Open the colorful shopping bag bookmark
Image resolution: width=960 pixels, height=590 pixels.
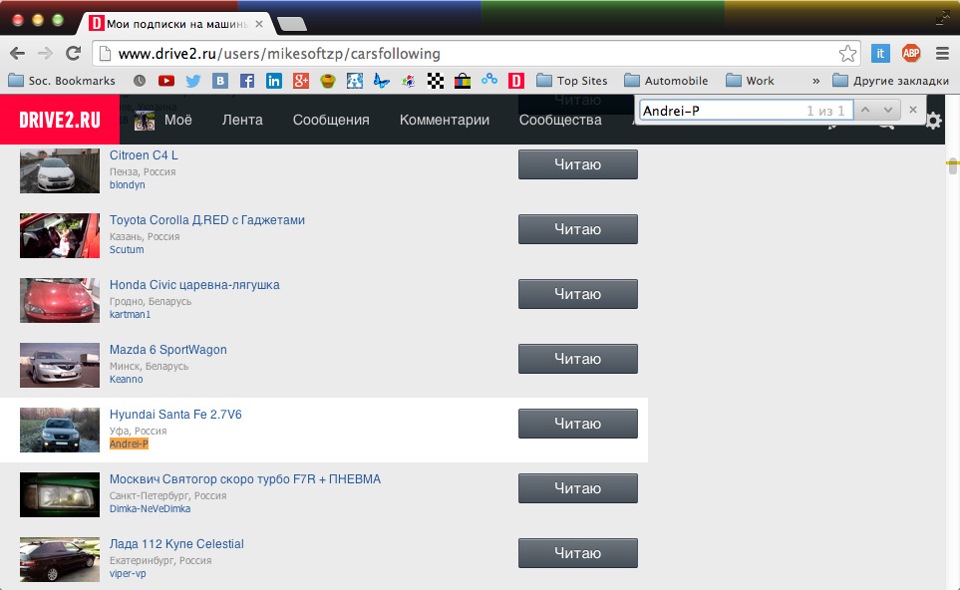(462, 81)
